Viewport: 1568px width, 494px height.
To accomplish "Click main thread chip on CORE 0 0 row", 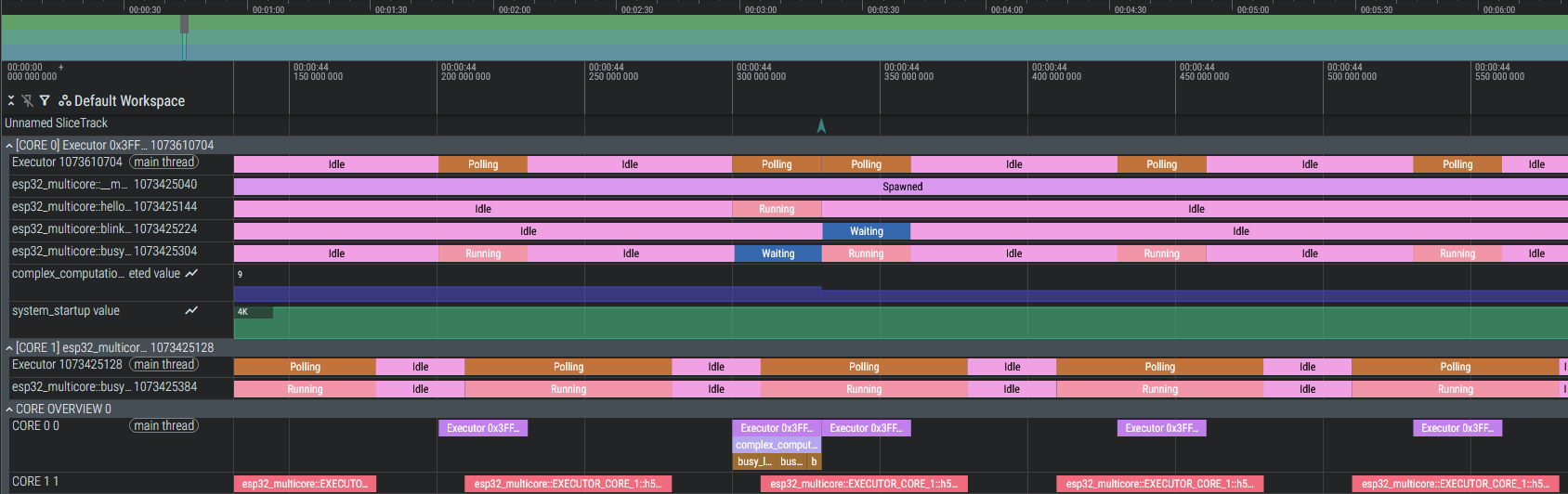I will tap(163, 425).
